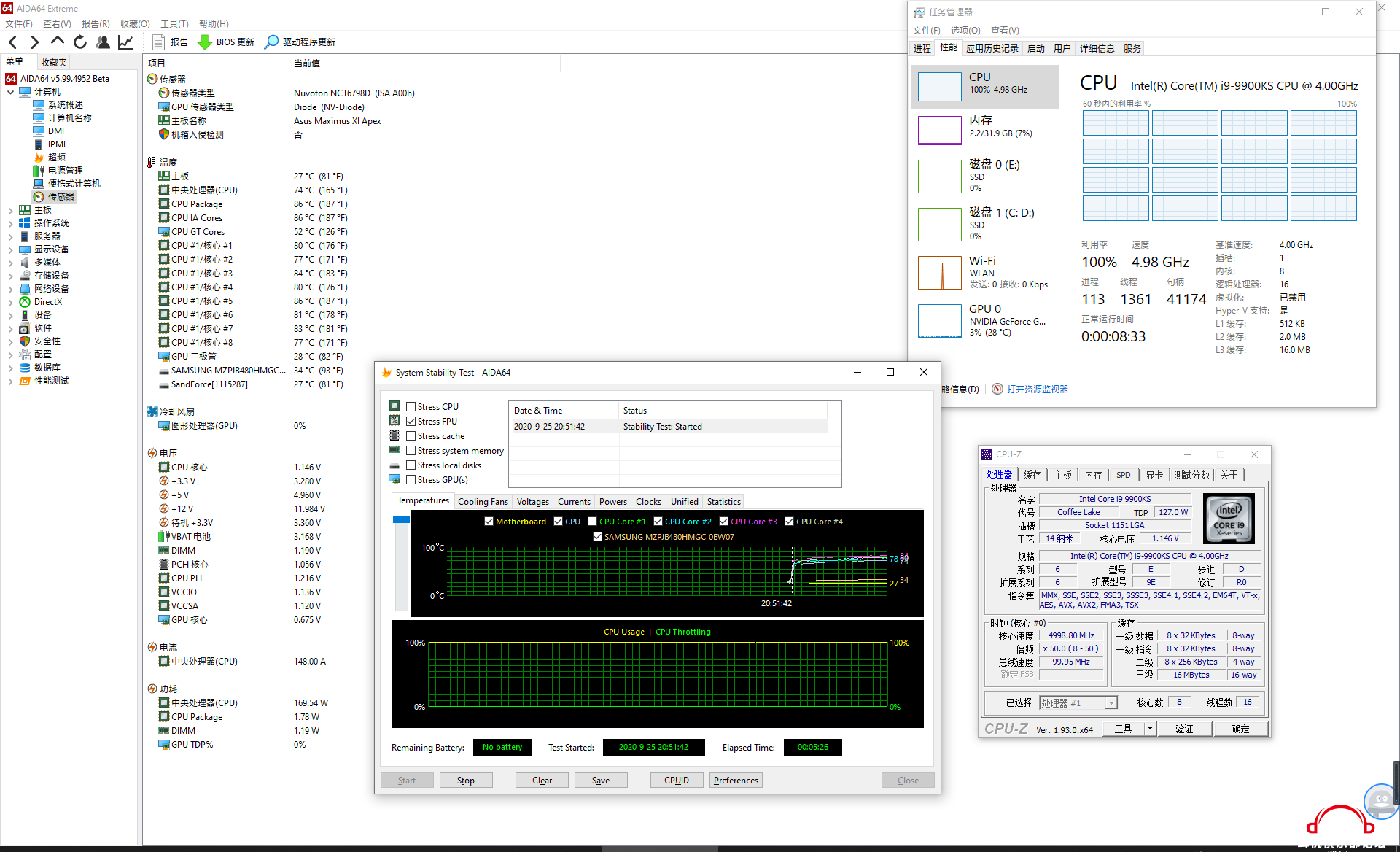Click the AIDA64 forward navigation arrow icon
This screenshot has height=852, width=1400.
pos(36,41)
